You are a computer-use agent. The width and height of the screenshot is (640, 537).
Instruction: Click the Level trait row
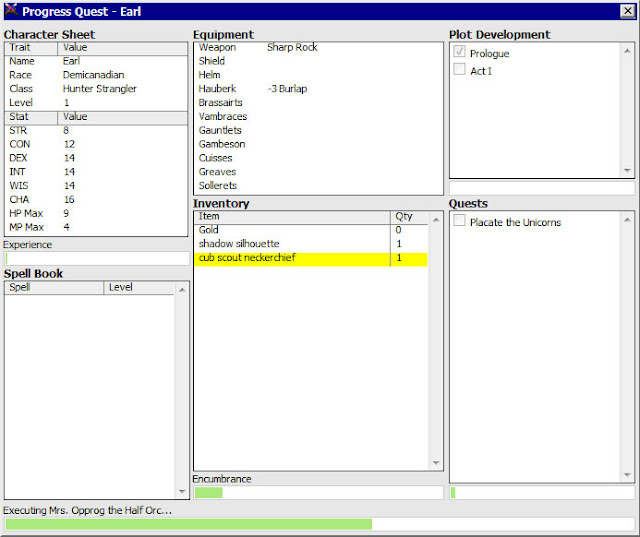[96, 103]
